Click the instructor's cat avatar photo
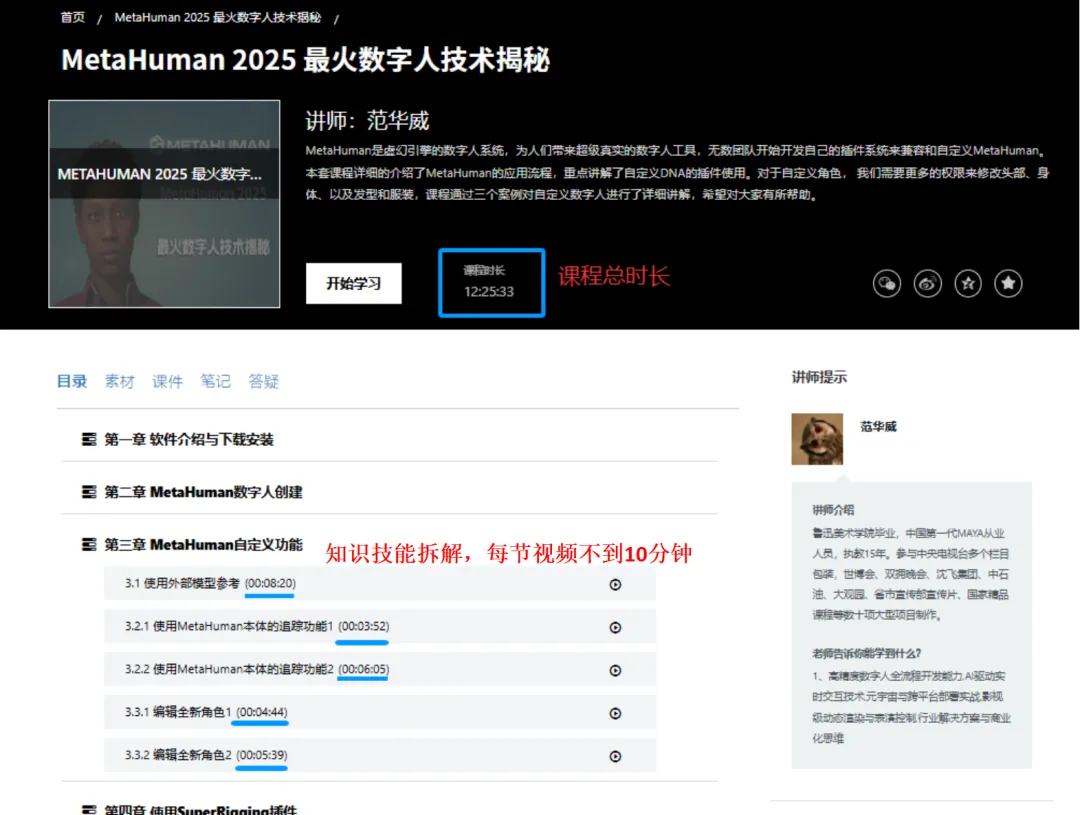The width and height of the screenshot is (1080, 815). point(817,439)
